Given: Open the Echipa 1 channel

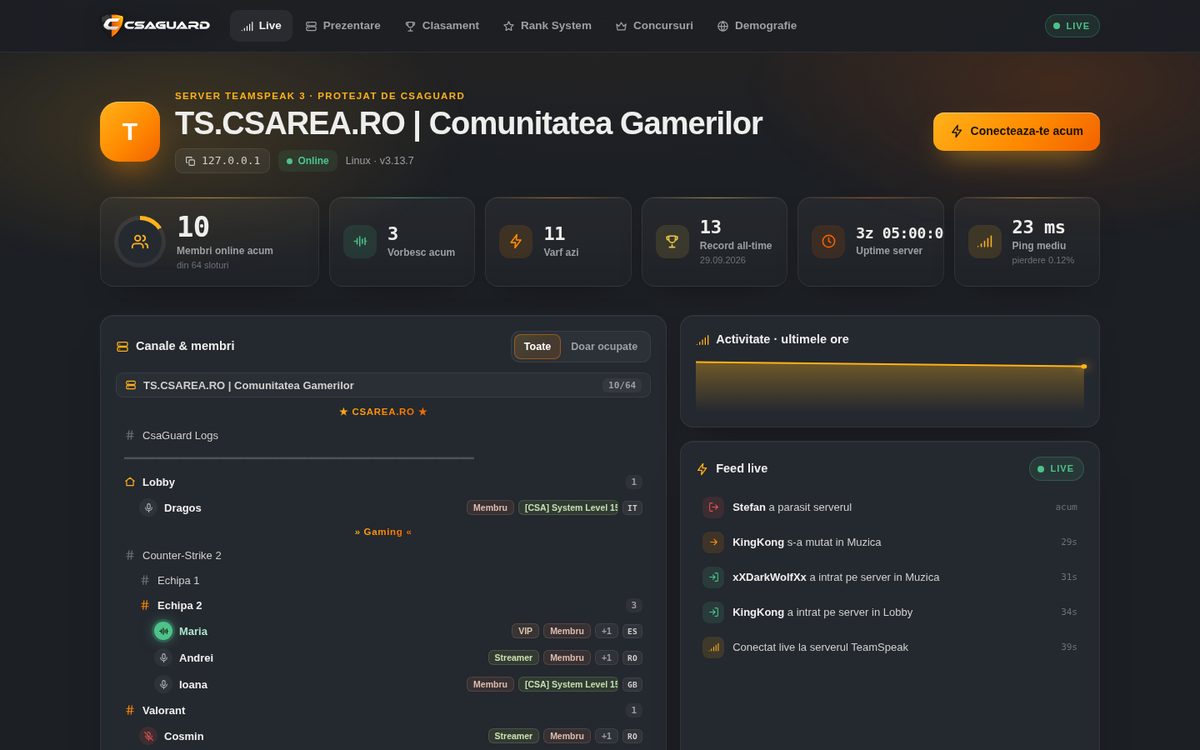Looking at the screenshot, I should tap(390, 580).
